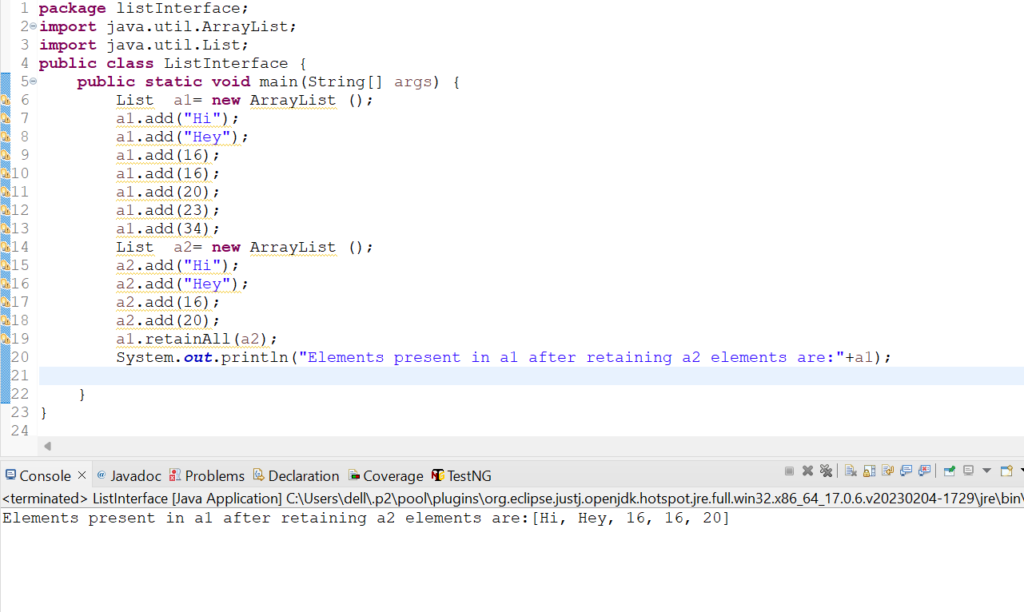Click the Terminate button in Console toolbar

[x=789, y=471]
